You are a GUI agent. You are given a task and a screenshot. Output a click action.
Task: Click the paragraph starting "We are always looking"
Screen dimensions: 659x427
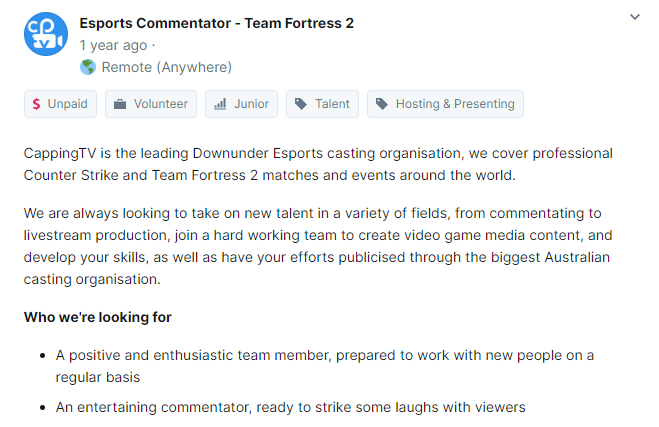tap(318, 246)
